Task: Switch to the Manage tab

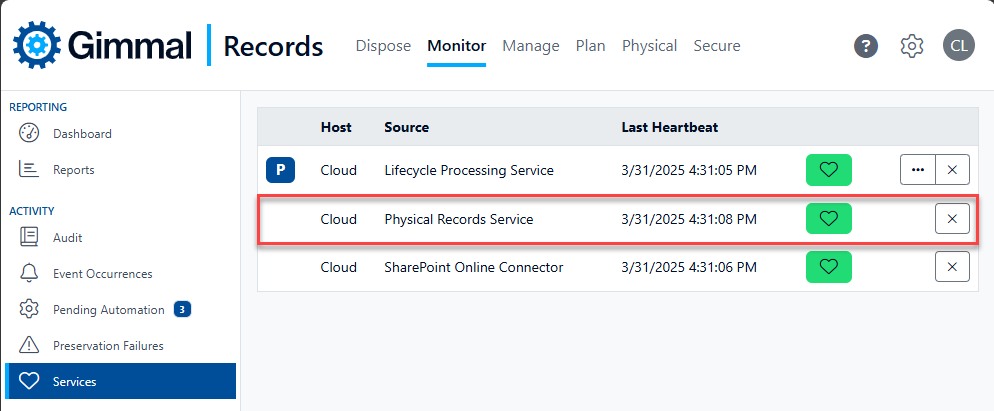Action: point(530,46)
